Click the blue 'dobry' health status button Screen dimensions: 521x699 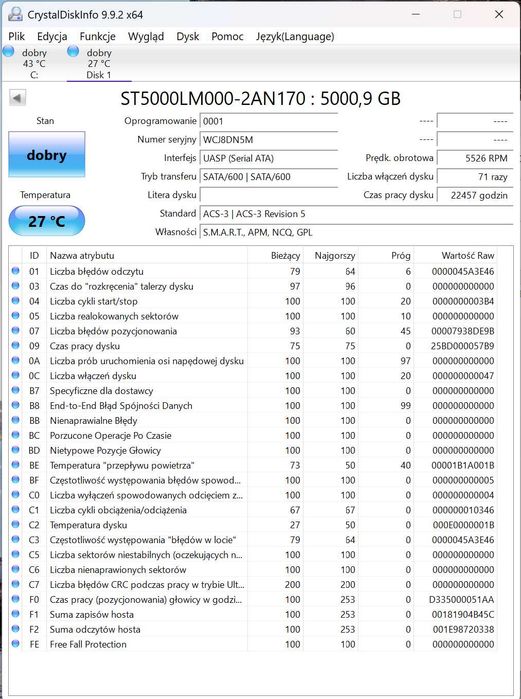[x=47, y=154]
